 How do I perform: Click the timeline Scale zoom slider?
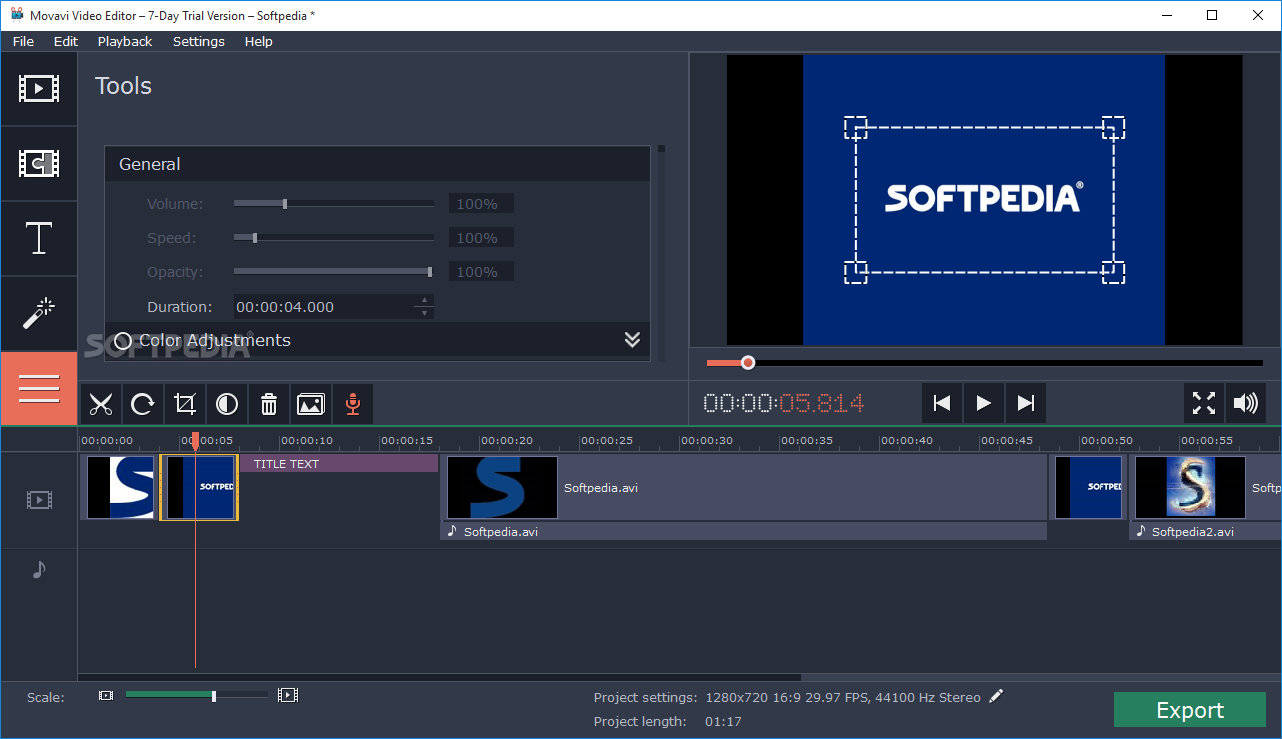[x=197, y=695]
